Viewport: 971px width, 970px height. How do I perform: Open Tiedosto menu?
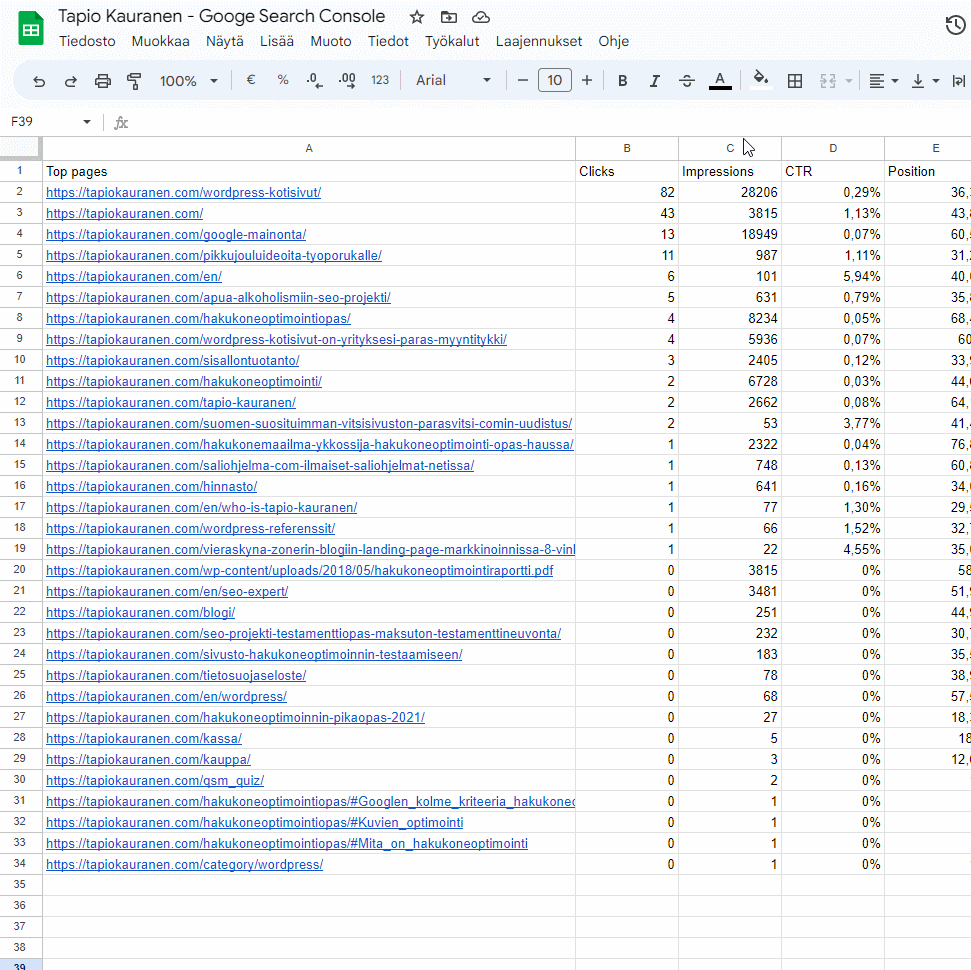pos(87,41)
